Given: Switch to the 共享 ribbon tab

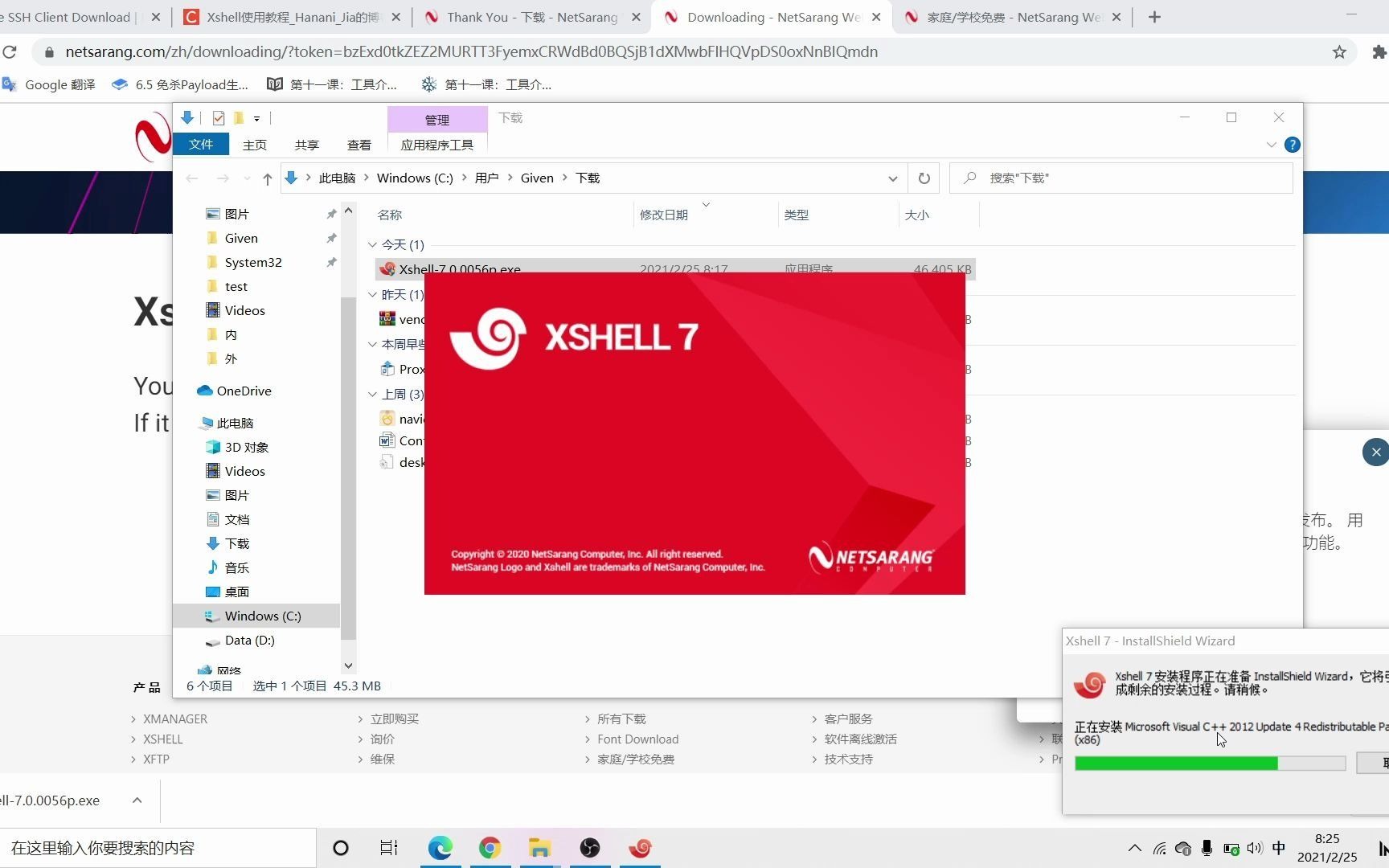Looking at the screenshot, I should [x=306, y=145].
